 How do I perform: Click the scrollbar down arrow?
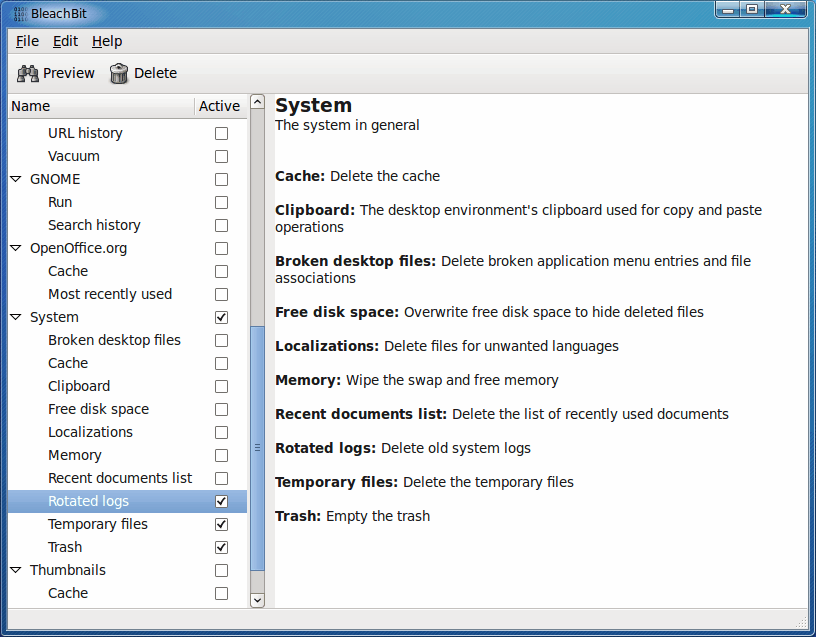click(x=258, y=600)
